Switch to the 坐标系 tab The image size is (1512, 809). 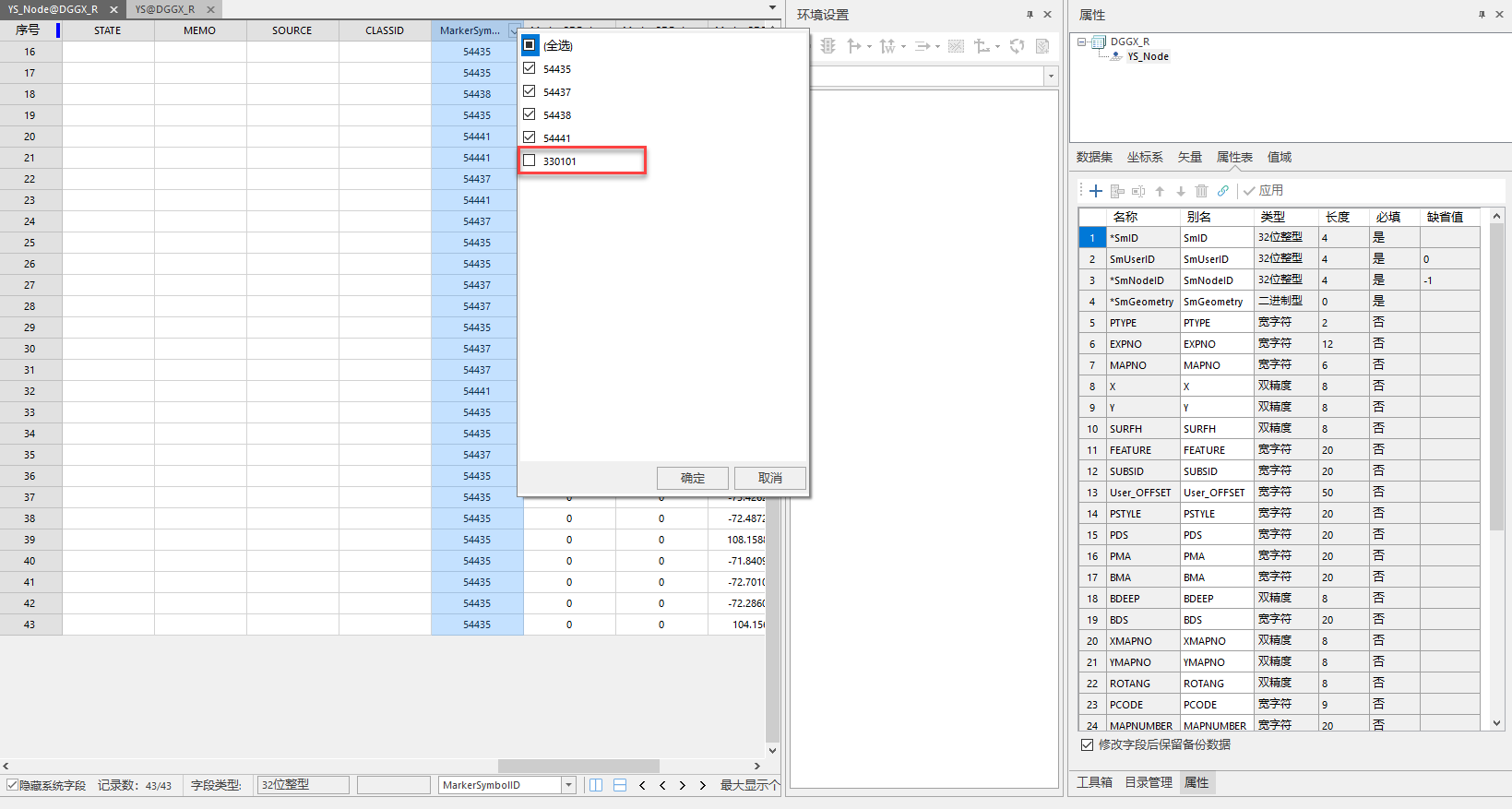(x=1144, y=157)
